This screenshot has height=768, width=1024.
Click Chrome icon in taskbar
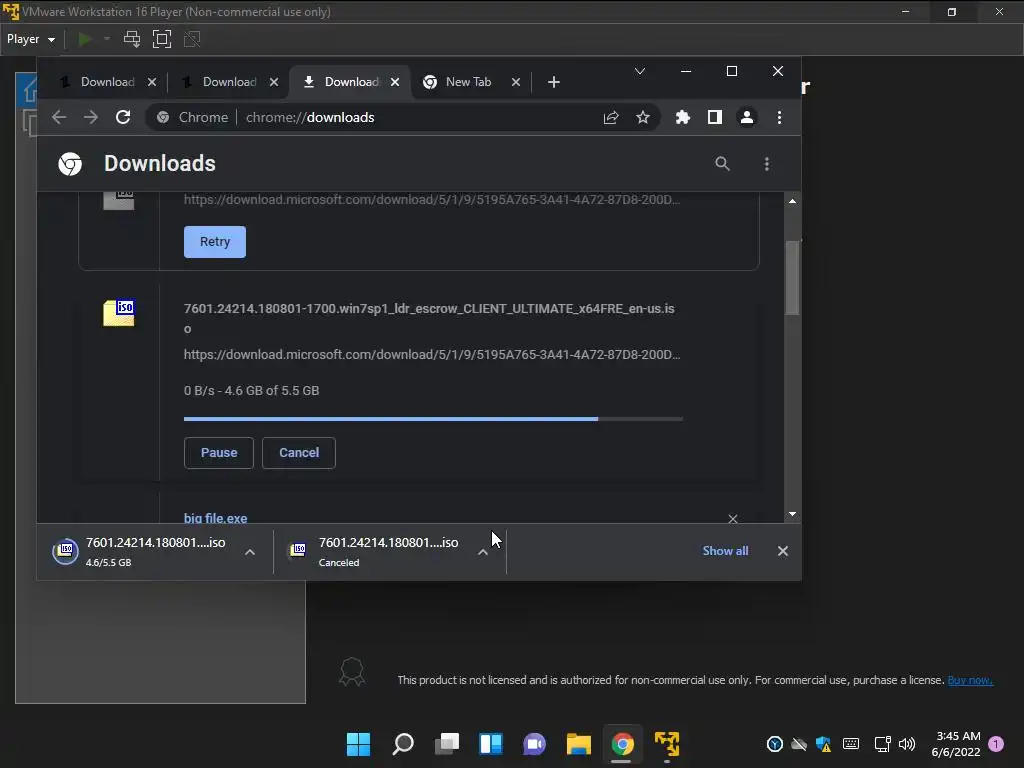[622, 744]
